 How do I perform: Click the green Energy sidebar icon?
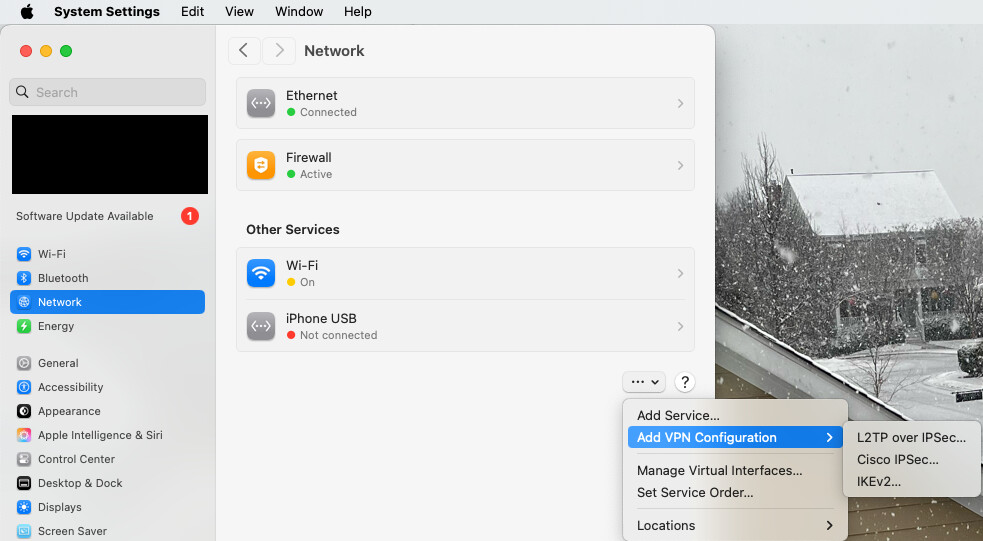point(24,326)
